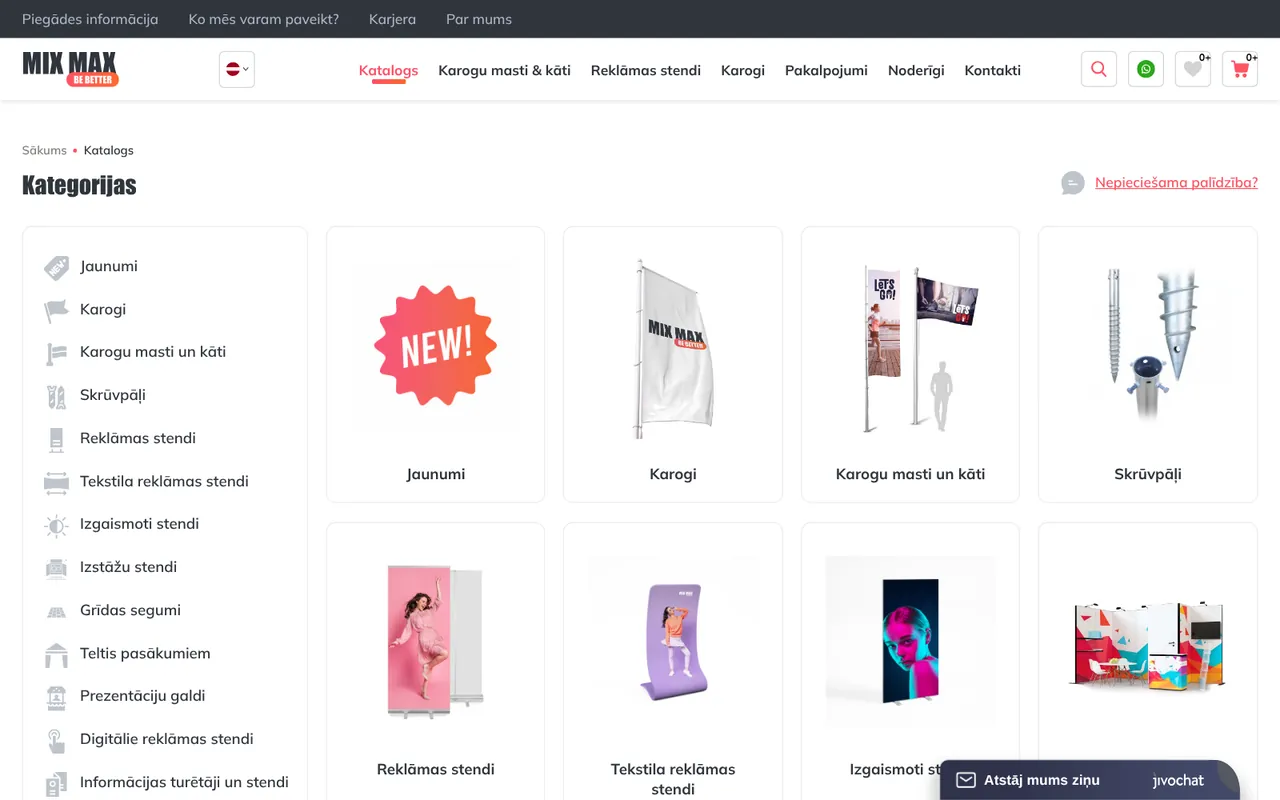
Task: Select Tekstila reklāmas stendi in sidebar
Action: (x=164, y=481)
